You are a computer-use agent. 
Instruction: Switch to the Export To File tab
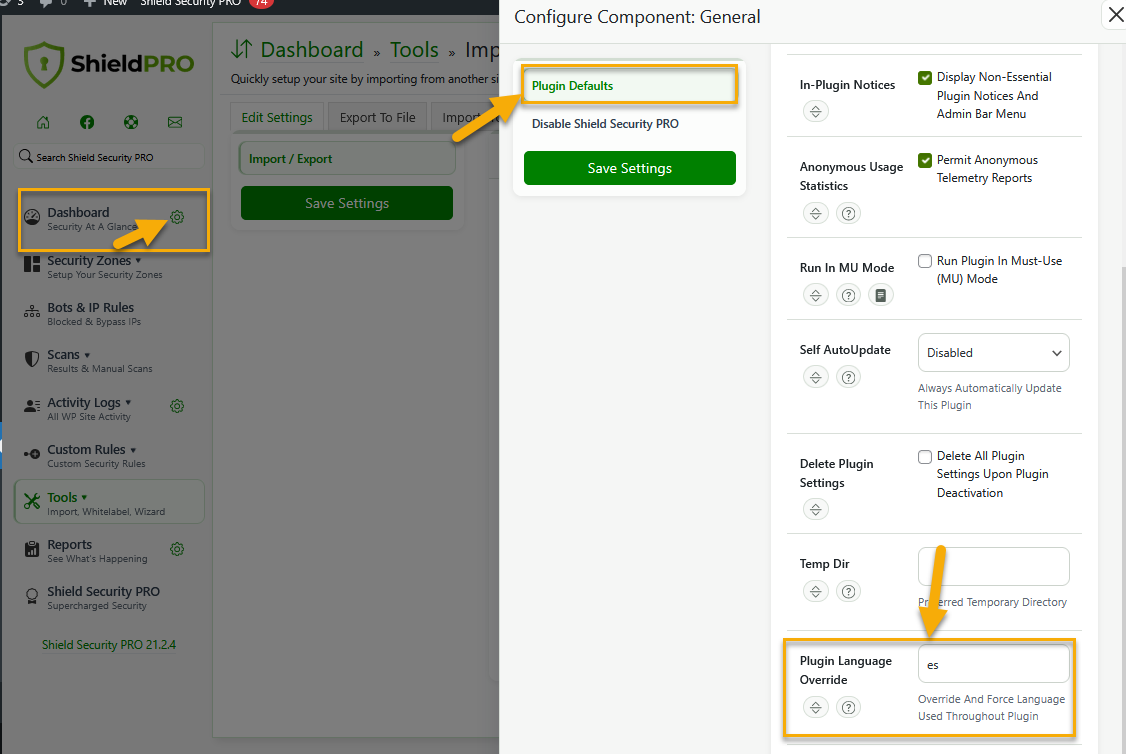(377, 117)
